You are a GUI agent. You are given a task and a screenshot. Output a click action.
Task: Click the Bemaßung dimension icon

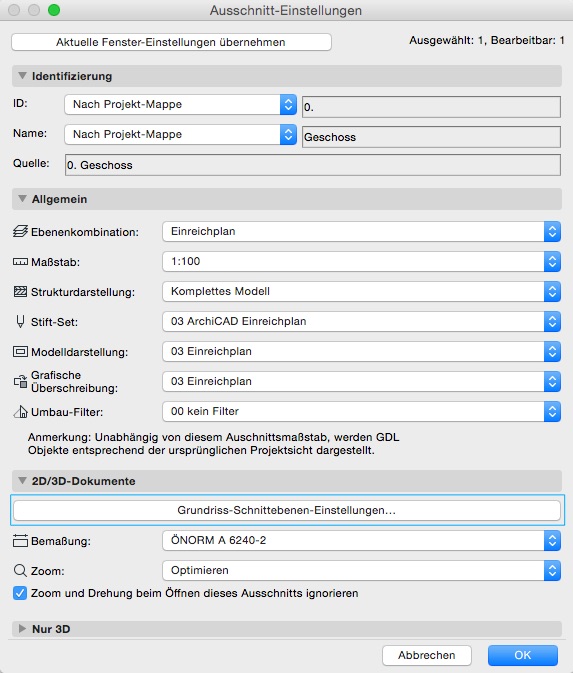point(20,541)
